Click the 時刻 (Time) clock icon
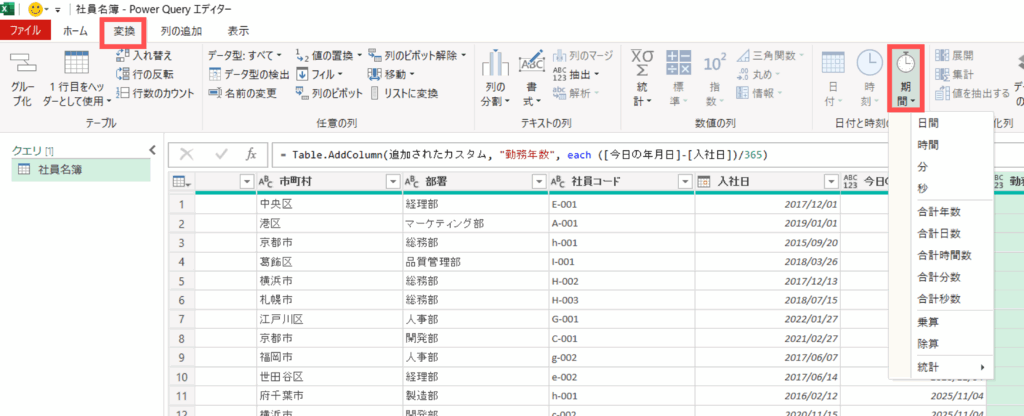The width and height of the screenshot is (1024, 416). click(x=868, y=68)
